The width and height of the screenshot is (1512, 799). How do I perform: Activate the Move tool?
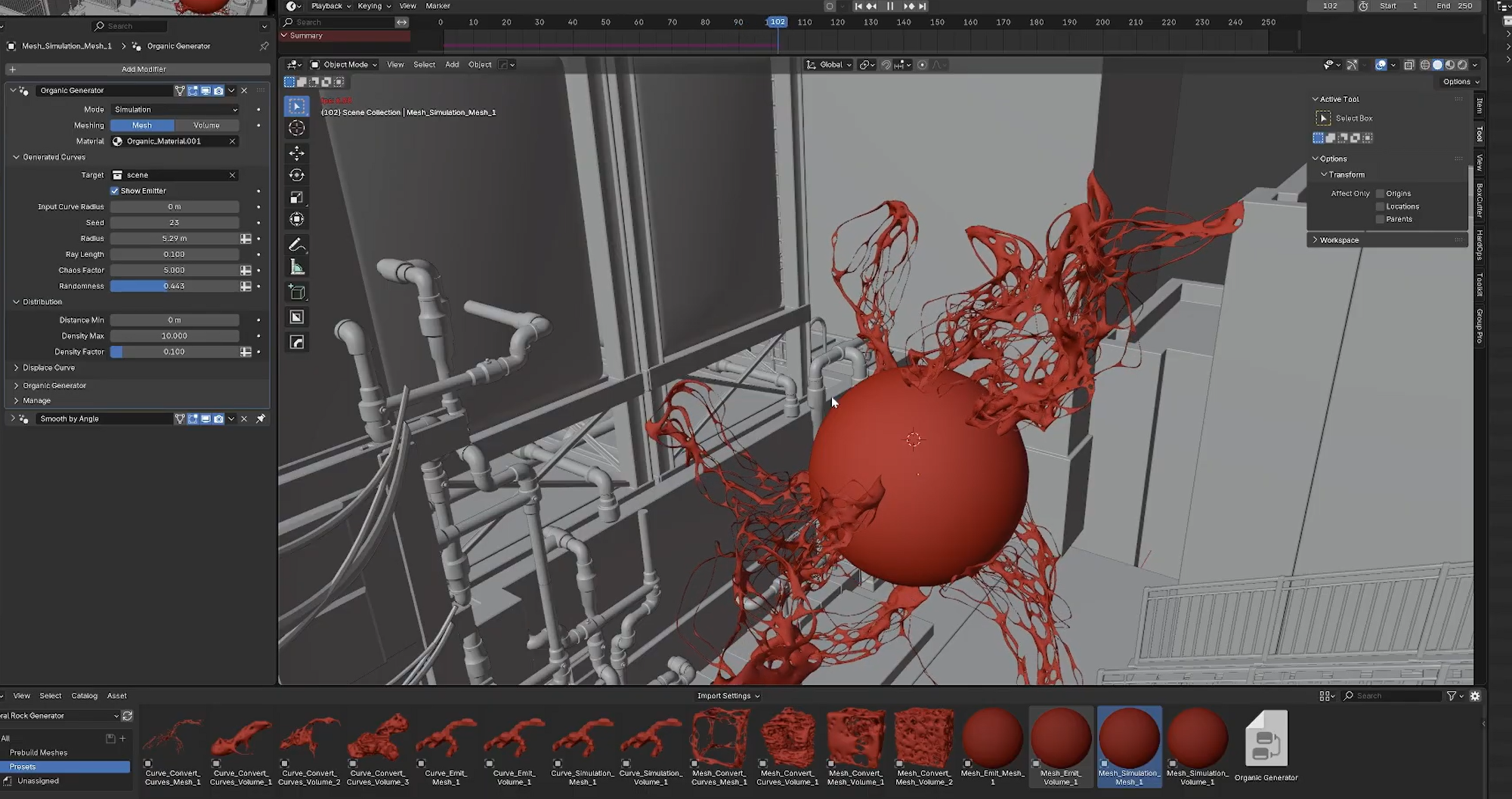pyautogui.click(x=296, y=153)
